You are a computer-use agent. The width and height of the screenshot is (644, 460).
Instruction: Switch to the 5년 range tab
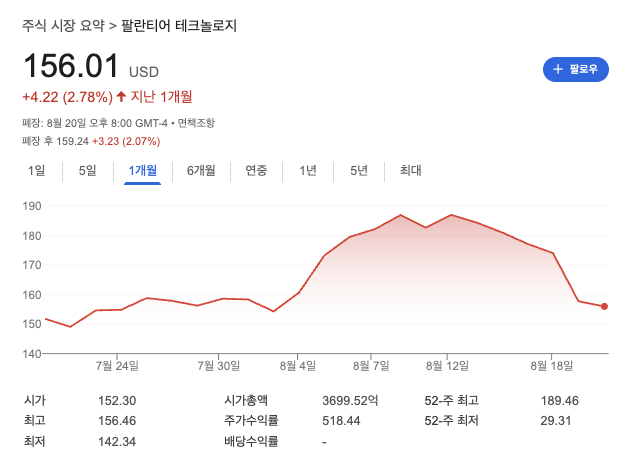[359, 170]
